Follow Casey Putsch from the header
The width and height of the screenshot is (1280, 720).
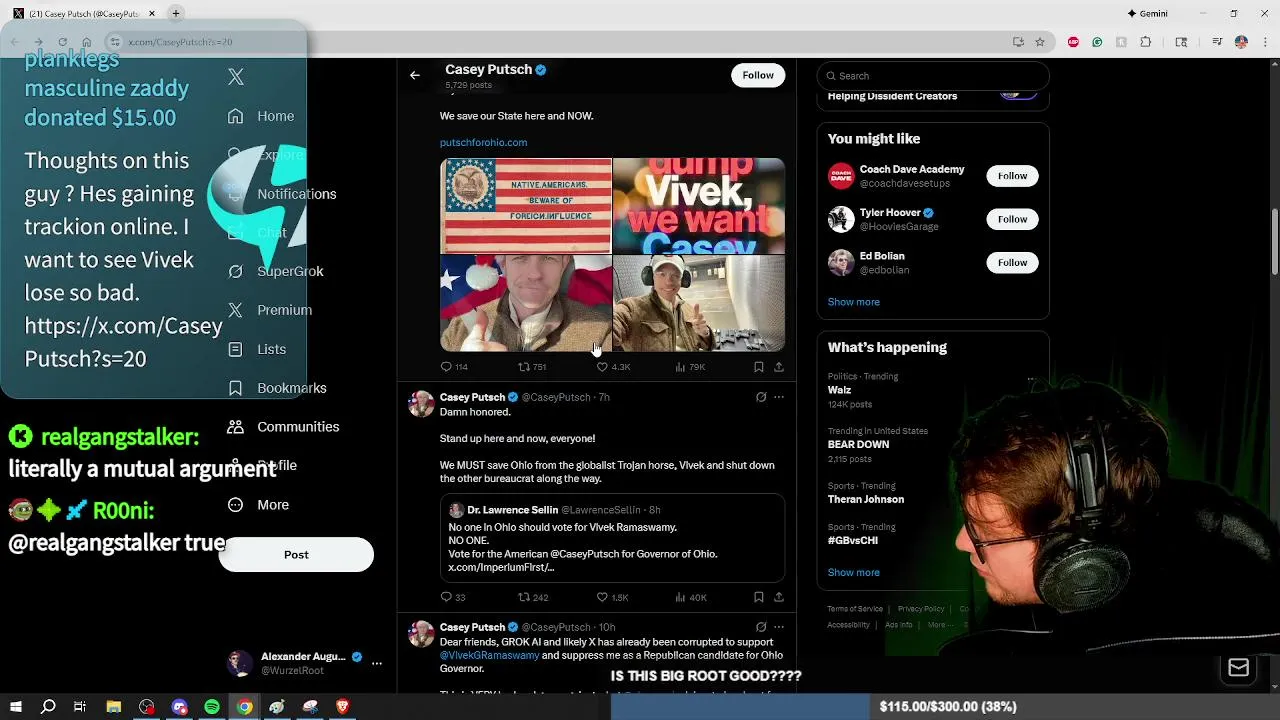[758, 75]
